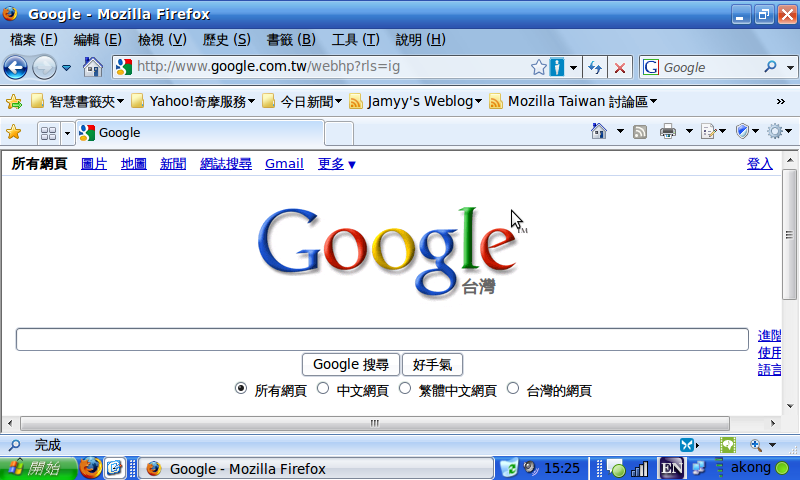
Task: Select the 台灣的網頁 radio button
Action: click(x=513, y=389)
